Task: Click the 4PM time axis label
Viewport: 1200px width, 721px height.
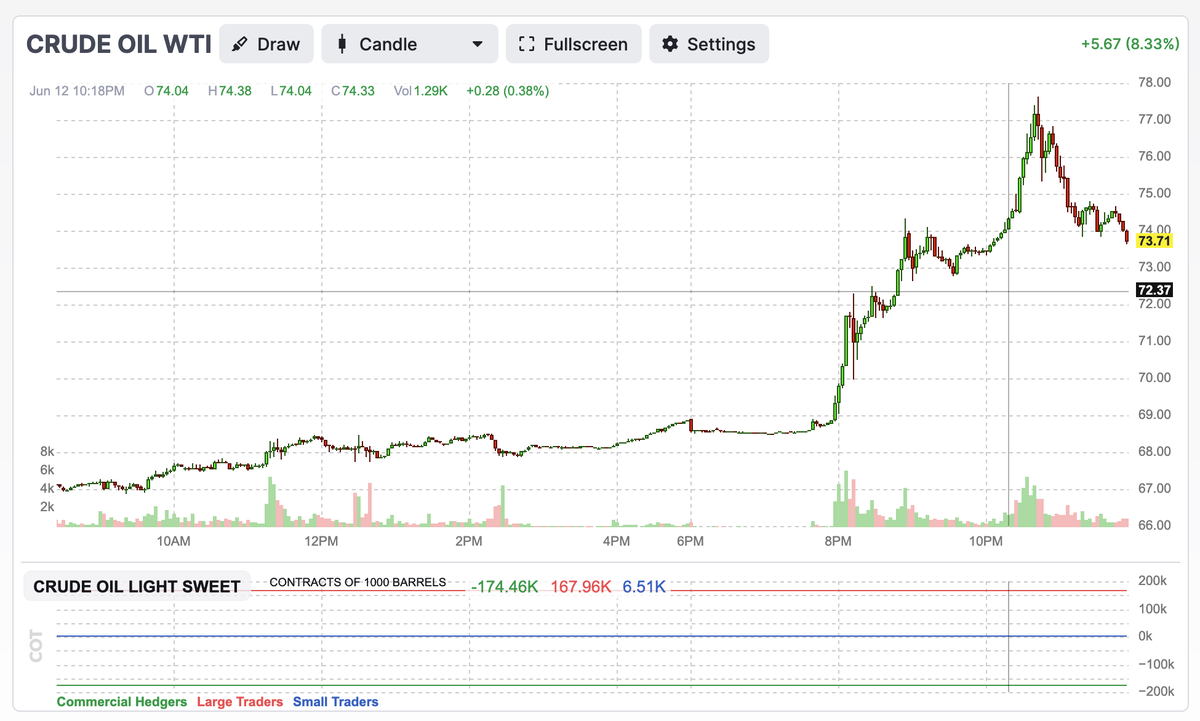Action: (x=616, y=541)
